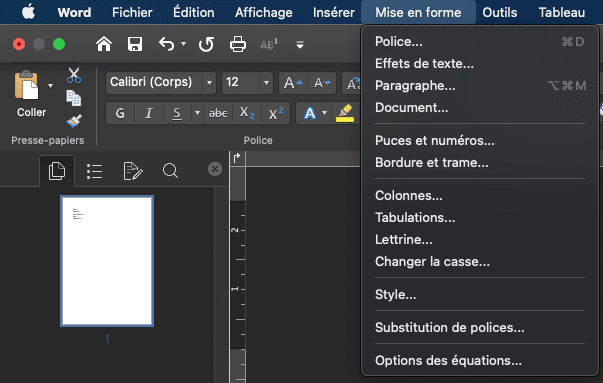Toggle strikethrough abc formatting
603x383 pixels.
[x=218, y=113]
